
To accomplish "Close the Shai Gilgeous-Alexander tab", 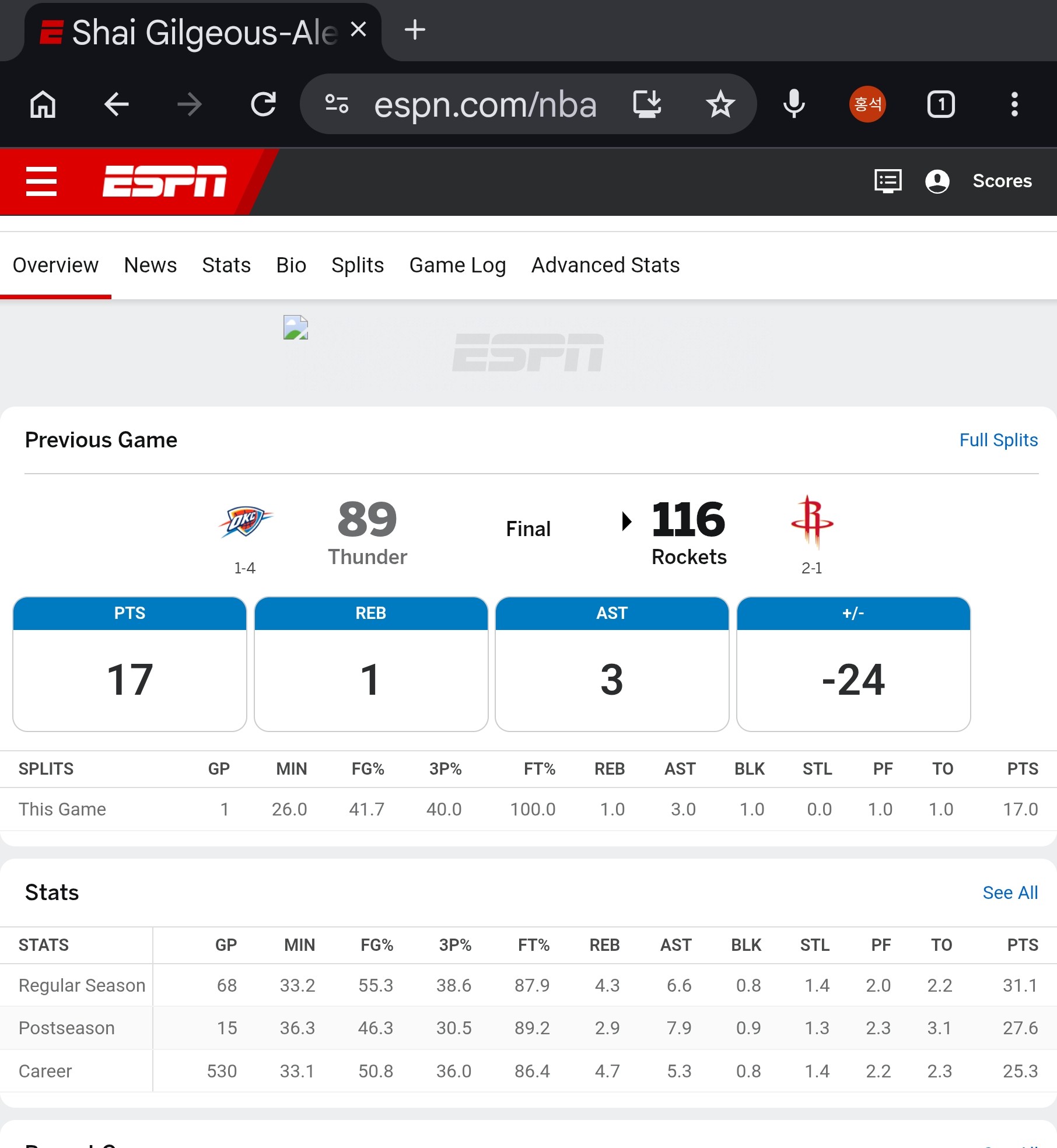I will click(x=358, y=29).
